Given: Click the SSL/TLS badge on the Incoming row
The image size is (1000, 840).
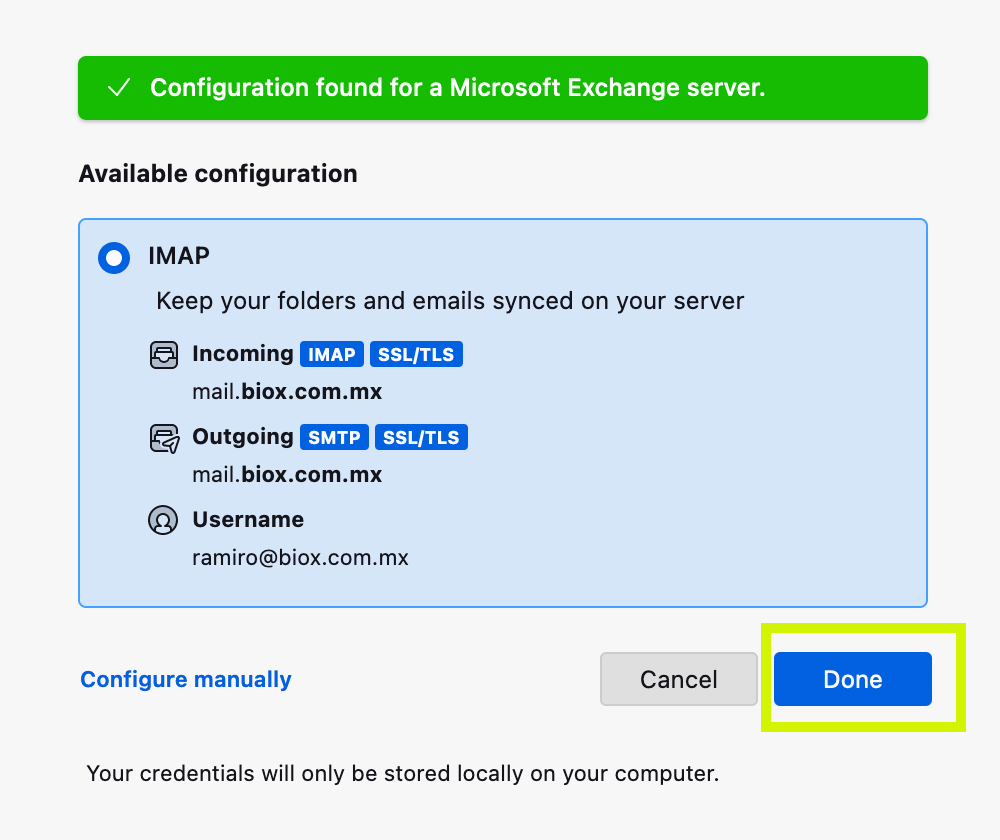Looking at the screenshot, I should pyautogui.click(x=417, y=354).
